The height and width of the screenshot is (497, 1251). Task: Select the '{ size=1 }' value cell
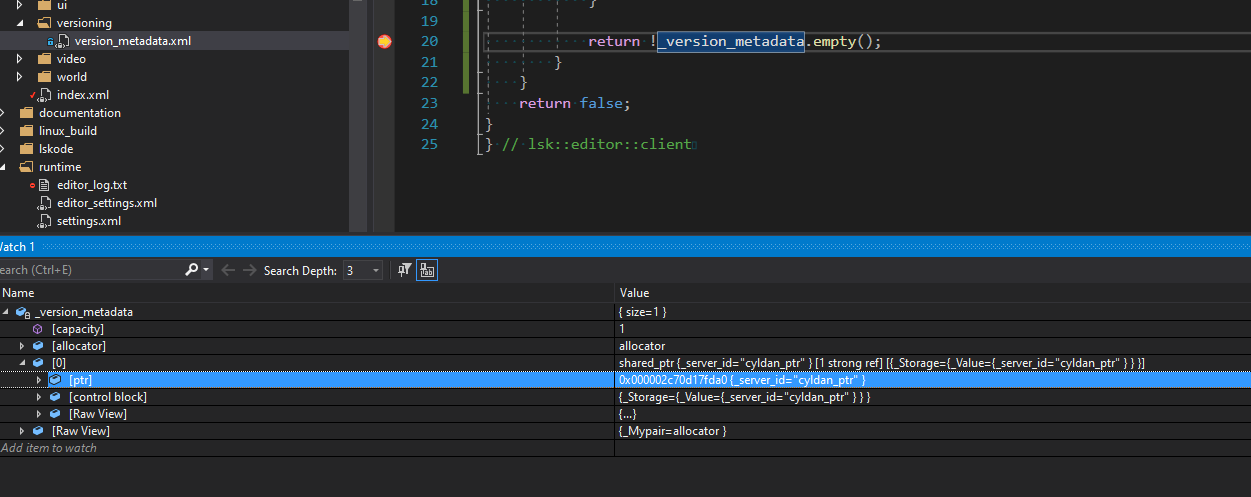[x=643, y=312]
